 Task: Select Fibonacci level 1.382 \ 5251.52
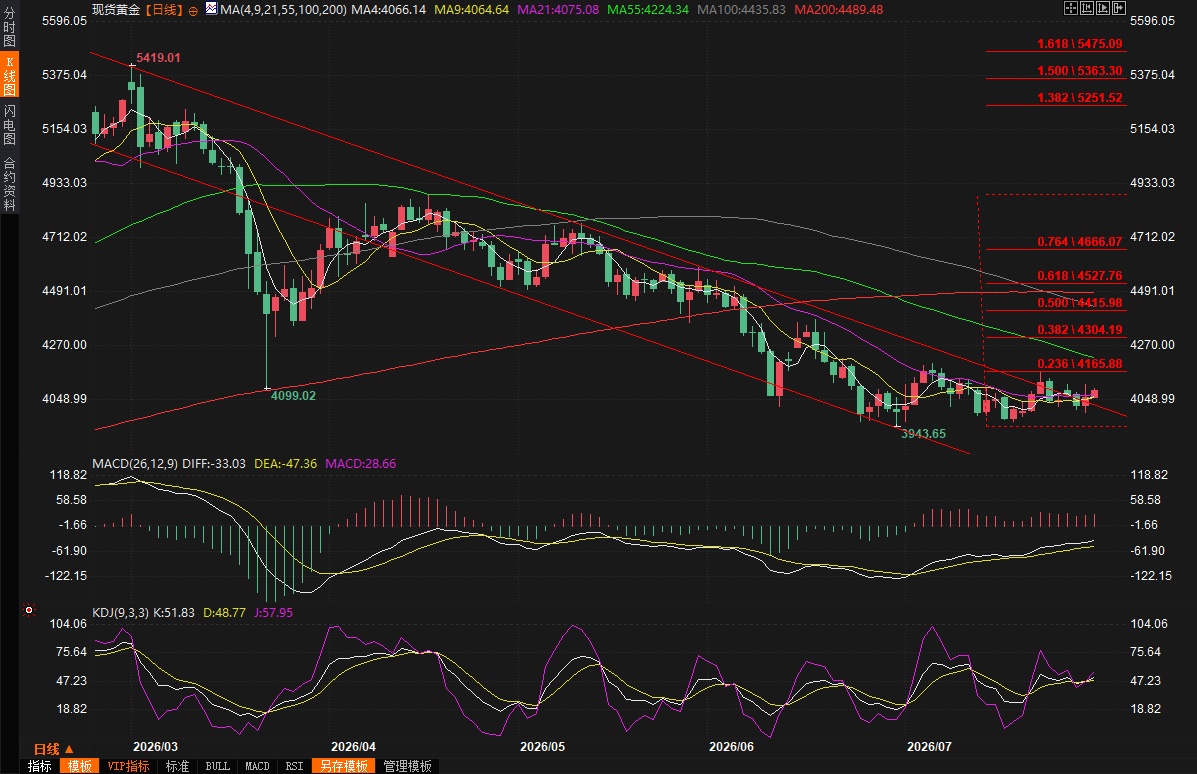[x=1079, y=97]
